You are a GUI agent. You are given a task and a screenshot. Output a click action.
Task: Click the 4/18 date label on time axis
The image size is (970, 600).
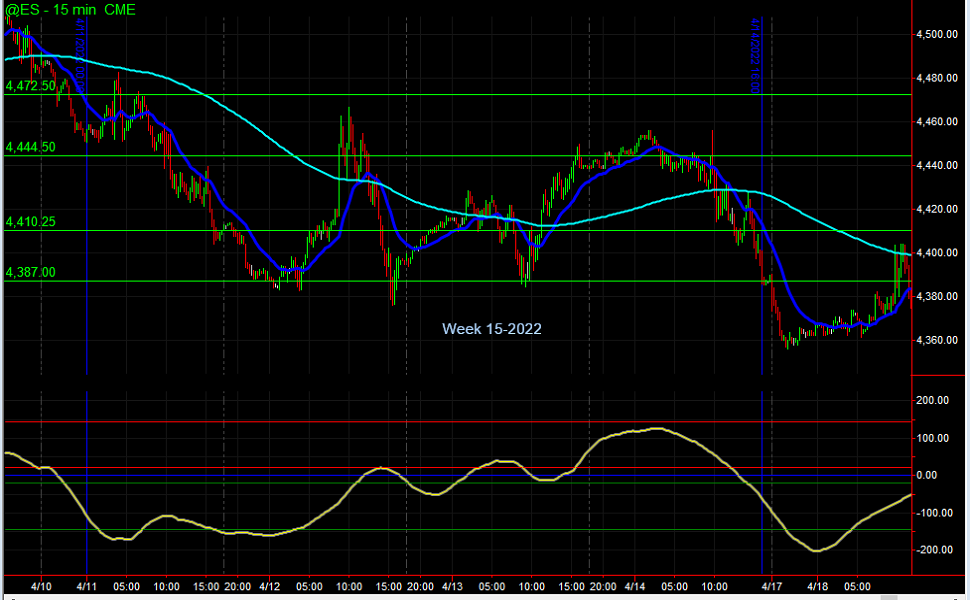817,586
